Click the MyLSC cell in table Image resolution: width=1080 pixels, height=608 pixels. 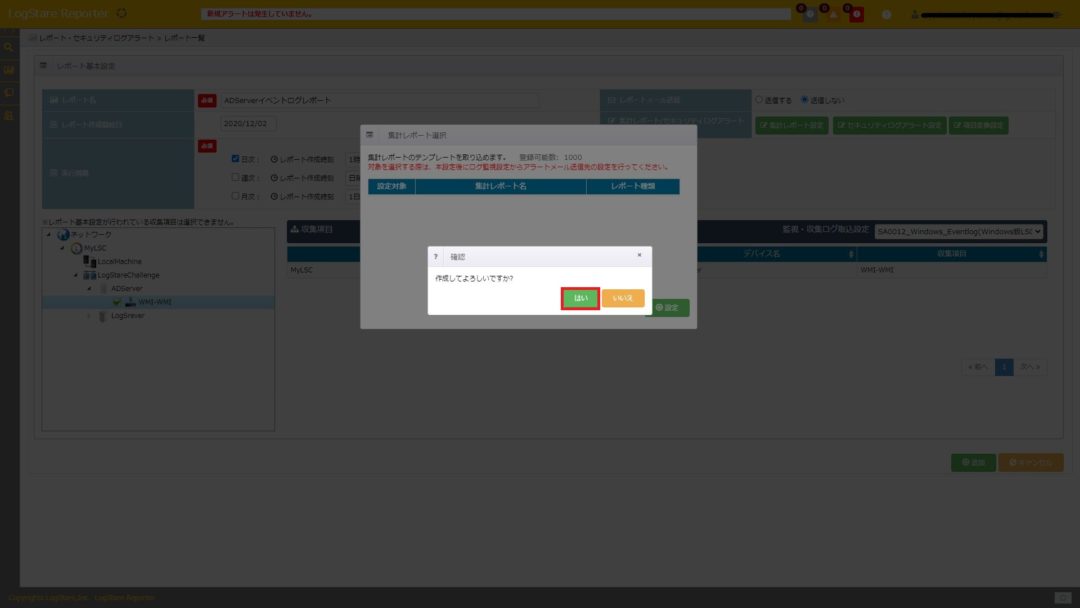[x=302, y=270]
